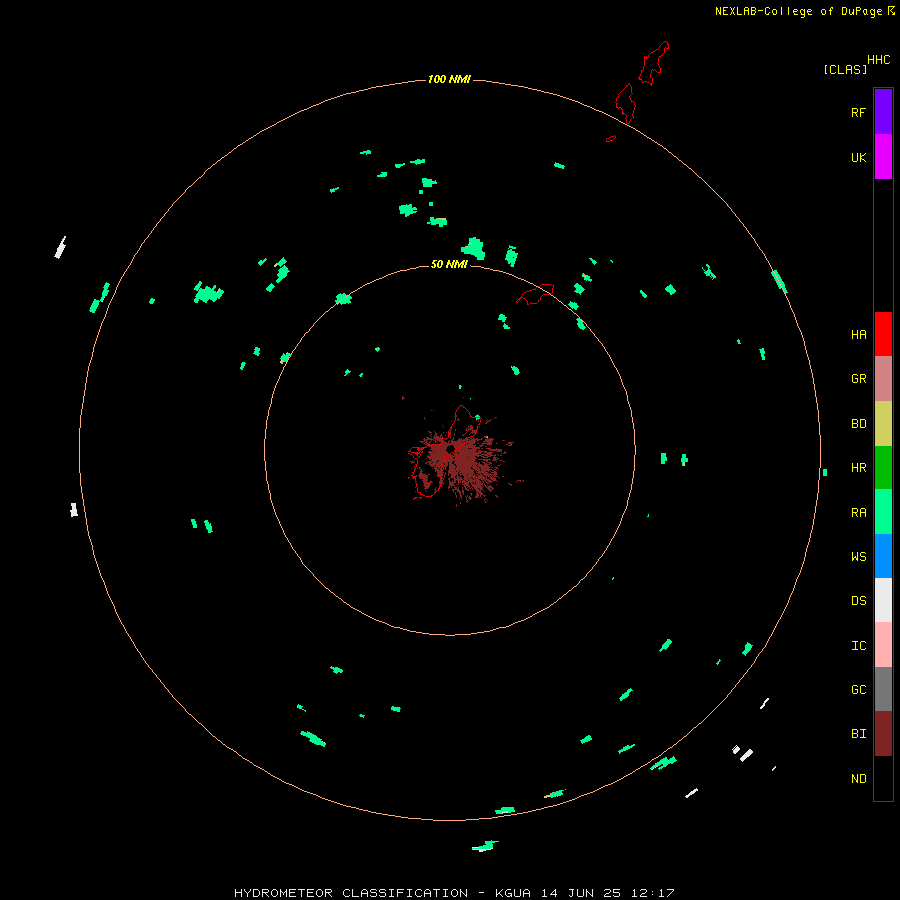The image size is (900, 900).
Task: Click the BI legend label
Action: [858, 734]
